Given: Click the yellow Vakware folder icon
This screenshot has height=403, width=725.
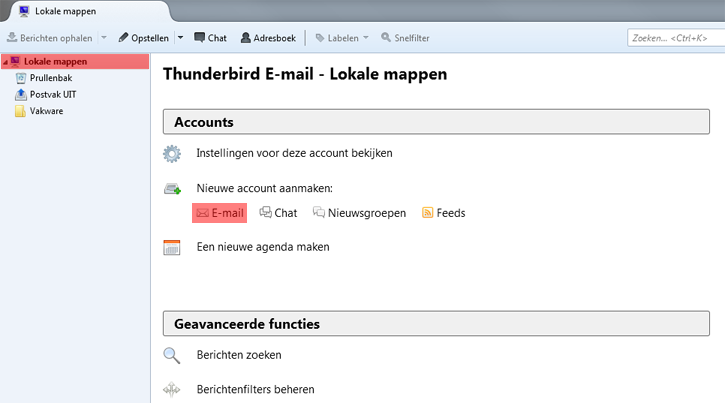Looking at the screenshot, I should pyautogui.click(x=20, y=111).
